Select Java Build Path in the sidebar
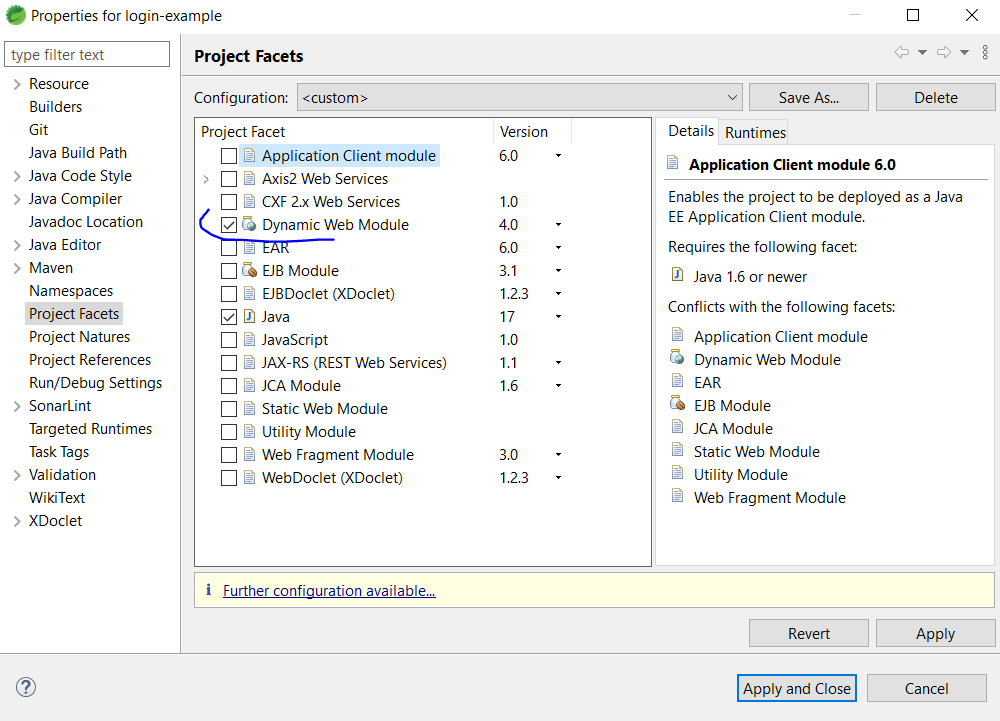This screenshot has width=1000, height=721. [78, 153]
